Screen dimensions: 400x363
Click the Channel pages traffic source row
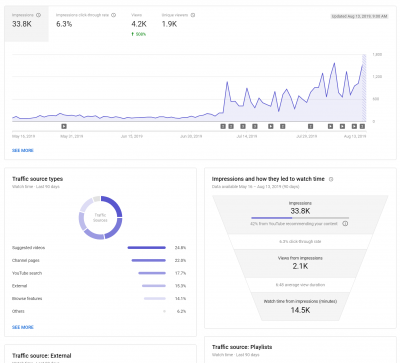click(x=99, y=260)
